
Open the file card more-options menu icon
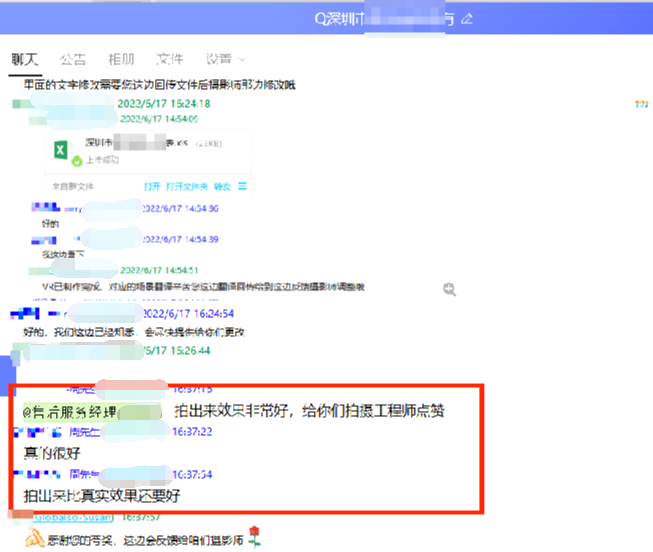242,186
